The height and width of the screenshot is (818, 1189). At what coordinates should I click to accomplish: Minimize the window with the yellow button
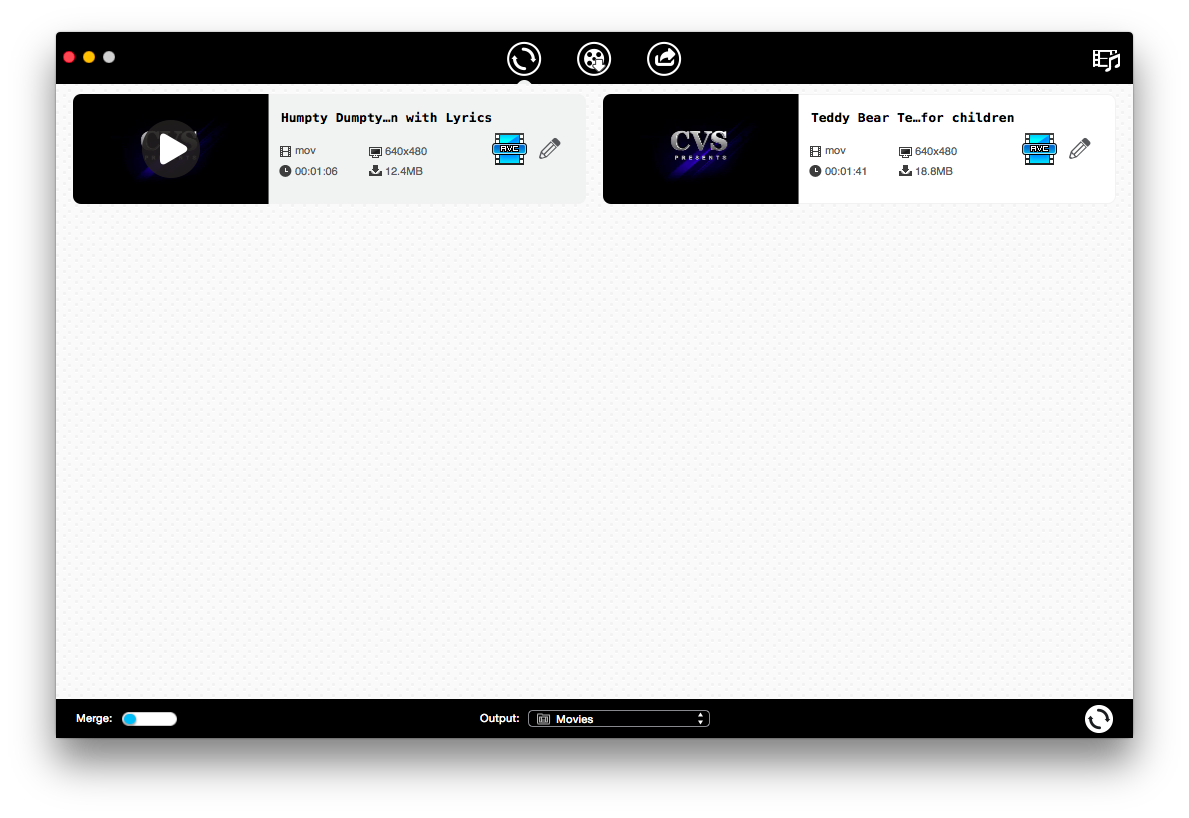(89, 57)
